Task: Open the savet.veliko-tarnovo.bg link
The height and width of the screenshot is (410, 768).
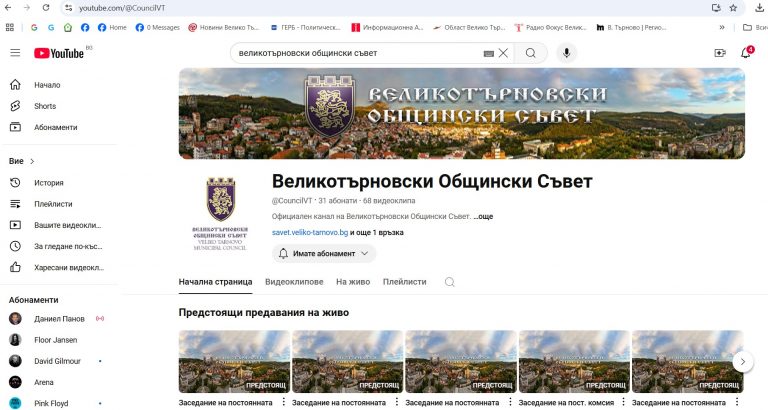Action: 310,232
